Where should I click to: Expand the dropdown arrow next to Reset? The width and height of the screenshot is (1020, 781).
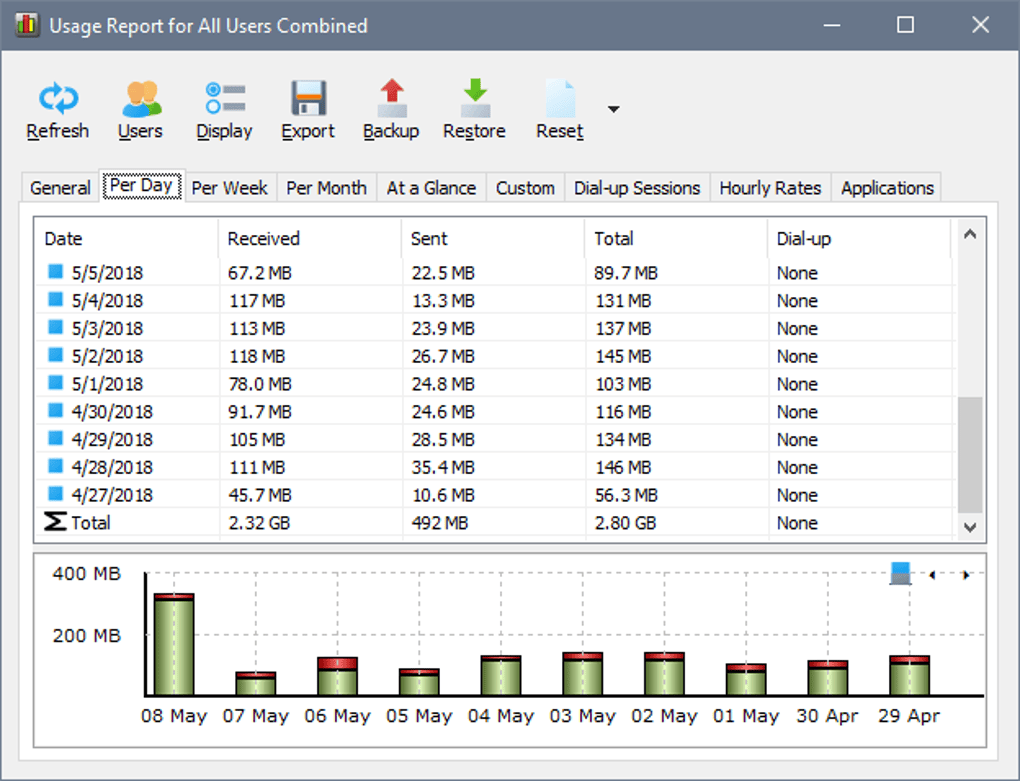pos(614,109)
